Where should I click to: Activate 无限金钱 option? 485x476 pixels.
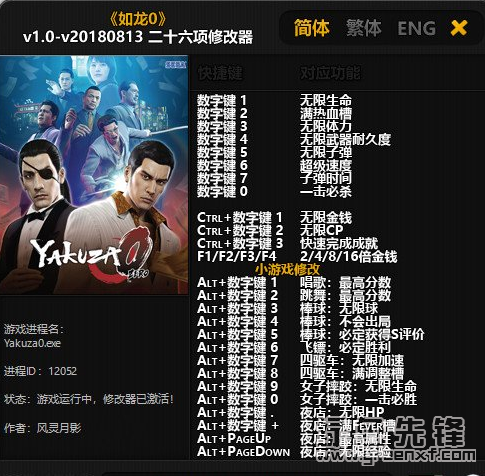click(326, 218)
